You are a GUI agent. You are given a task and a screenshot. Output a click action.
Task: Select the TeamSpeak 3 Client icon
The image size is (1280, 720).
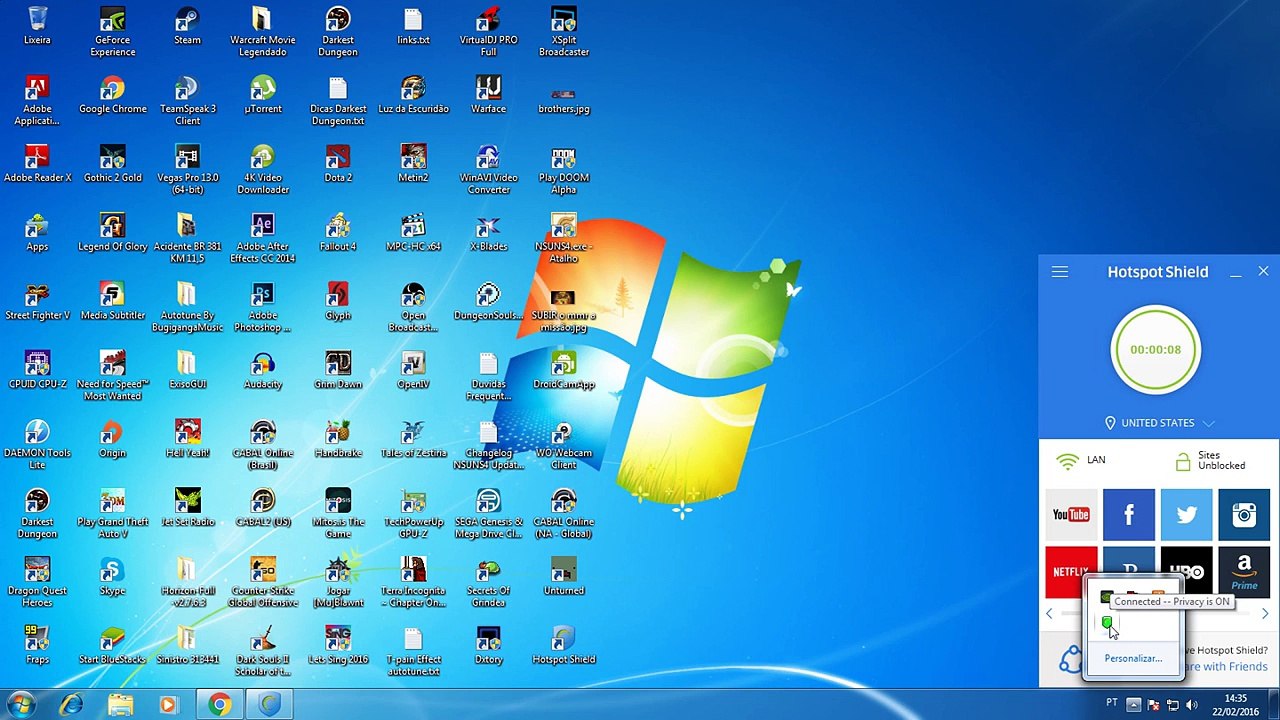tap(187, 100)
